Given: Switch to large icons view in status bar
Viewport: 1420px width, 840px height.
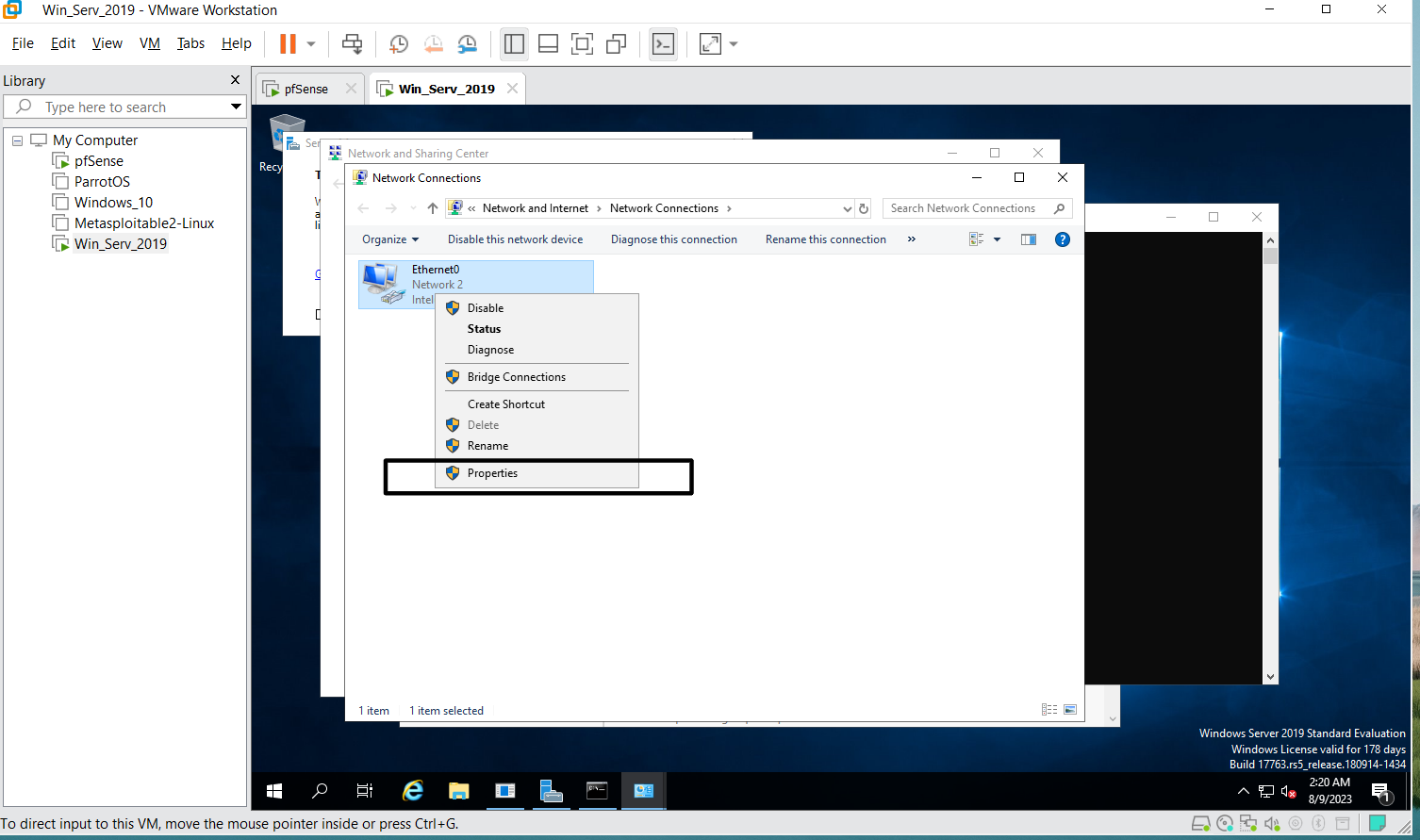Looking at the screenshot, I should tap(1070, 710).
